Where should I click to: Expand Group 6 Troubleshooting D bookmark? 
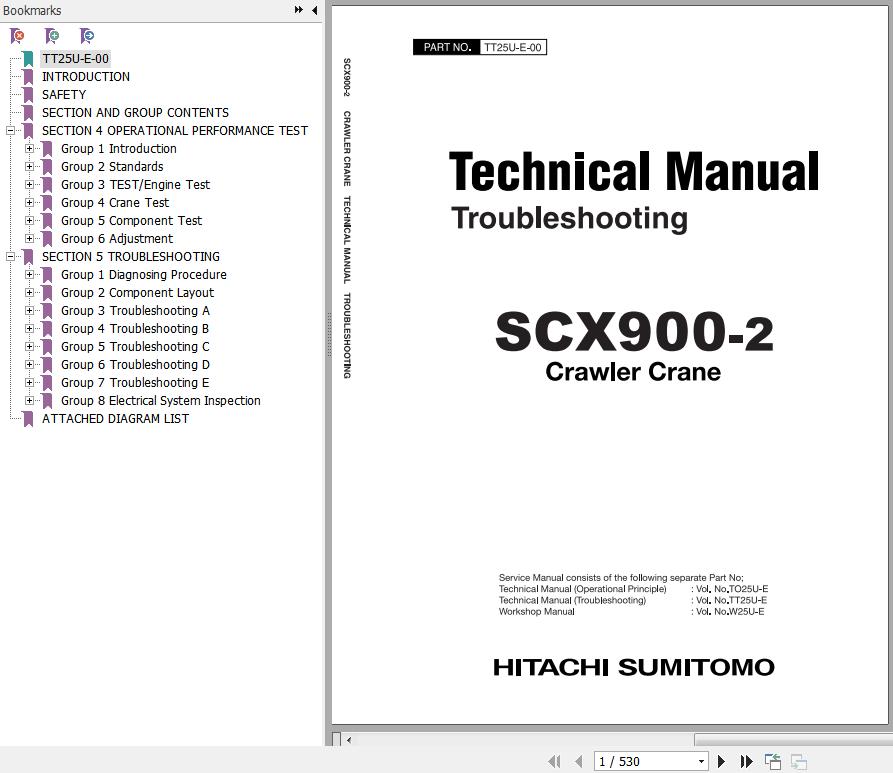pos(29,365)
